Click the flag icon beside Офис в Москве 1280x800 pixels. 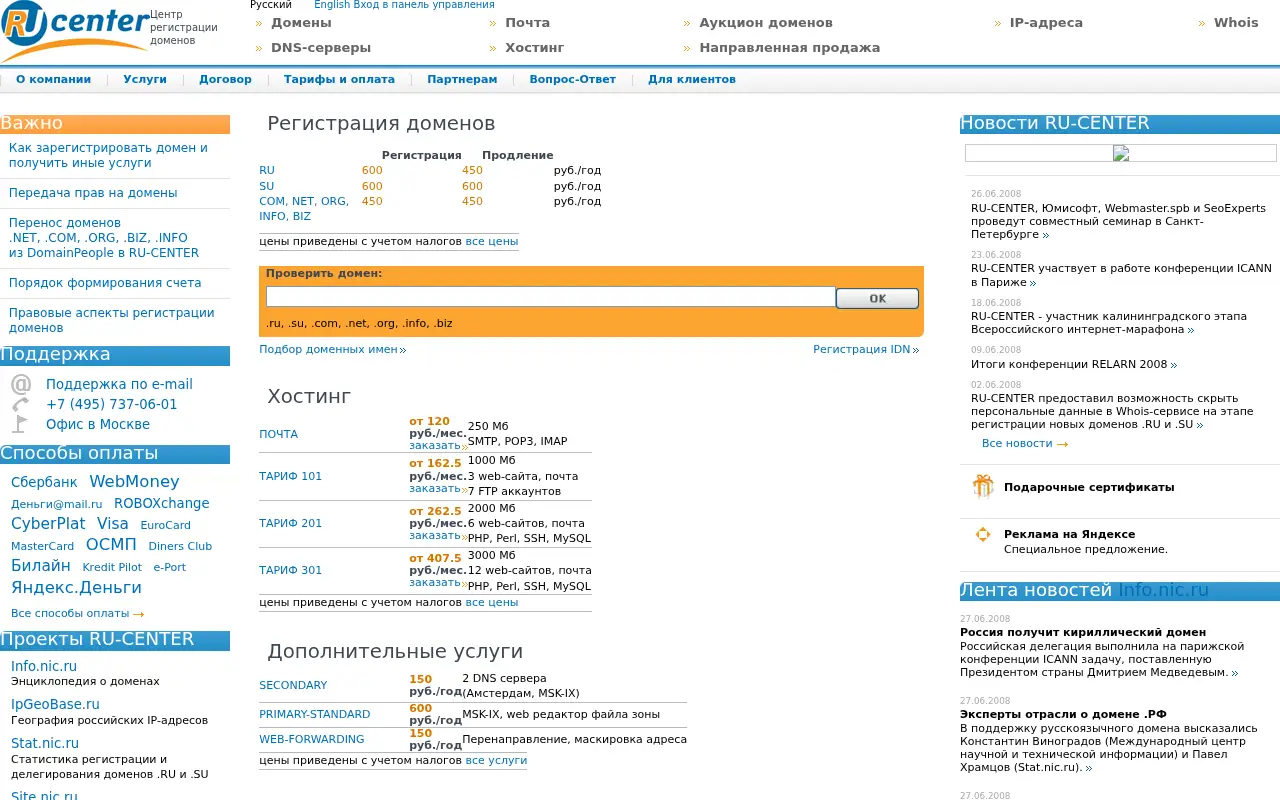coord(21,424)
